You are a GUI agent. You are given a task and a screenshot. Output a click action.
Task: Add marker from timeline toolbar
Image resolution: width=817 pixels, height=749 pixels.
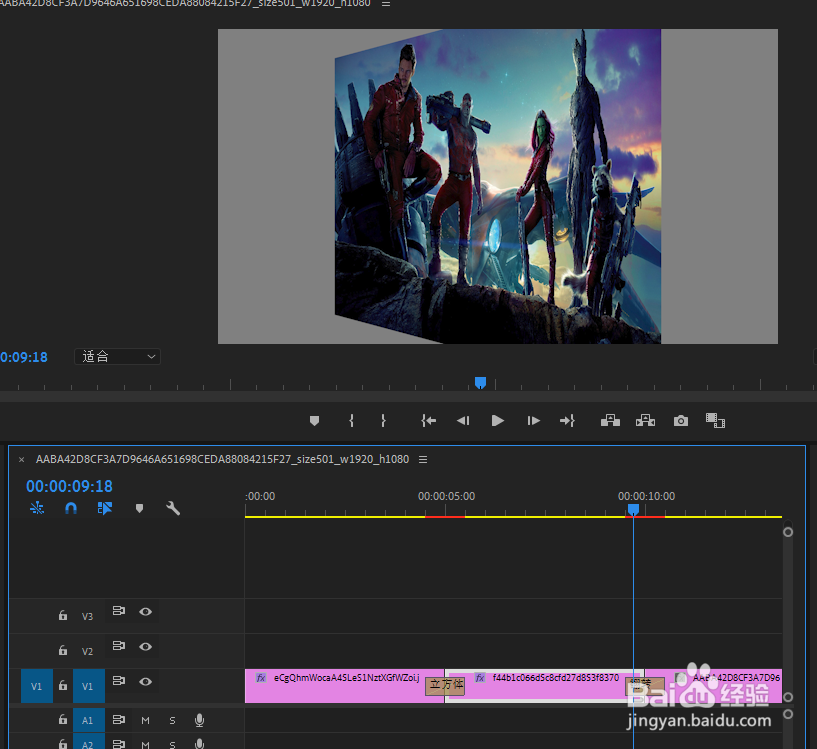pyautogui.click(x=139, y=508)
